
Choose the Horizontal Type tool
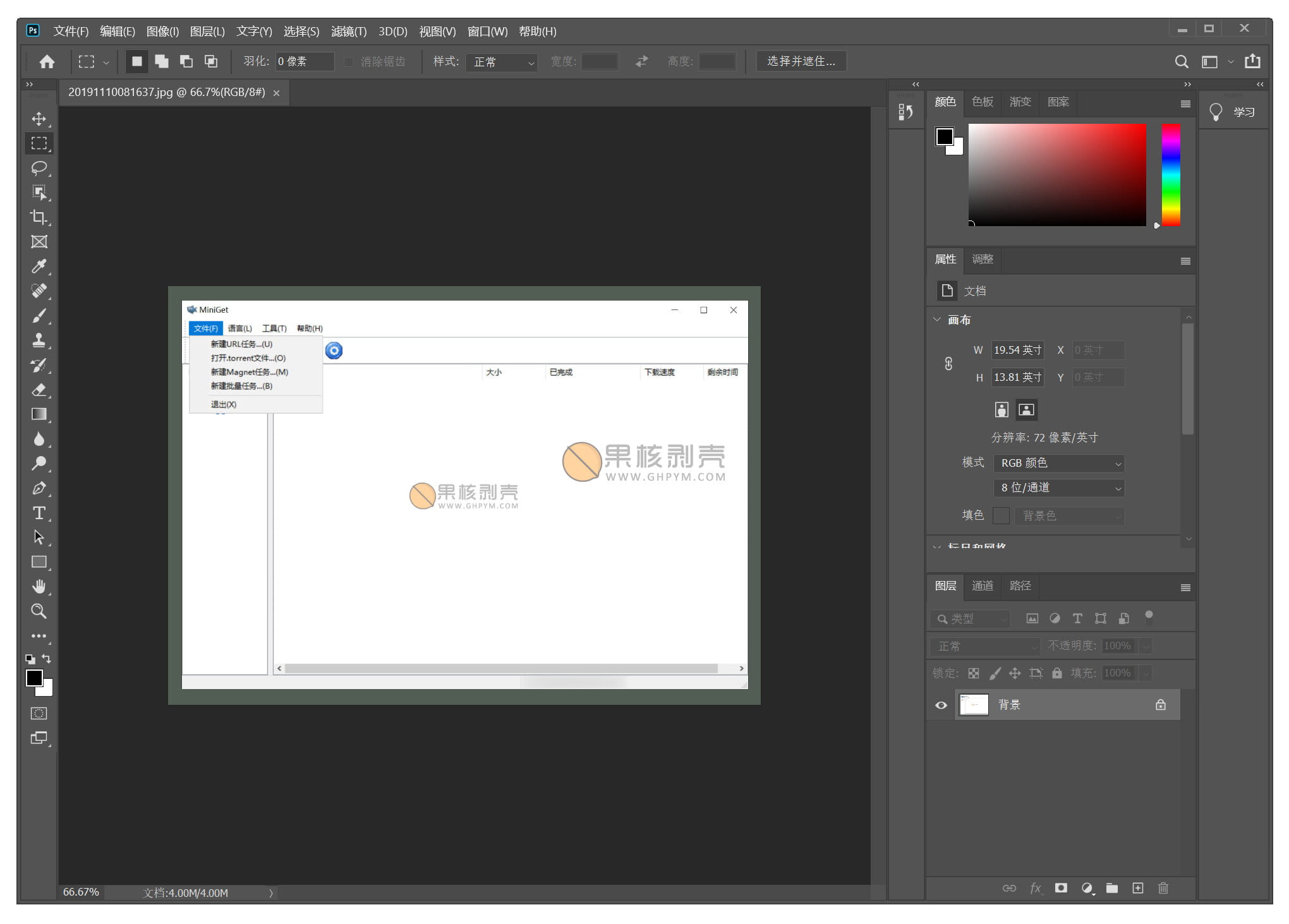[39, 513]
